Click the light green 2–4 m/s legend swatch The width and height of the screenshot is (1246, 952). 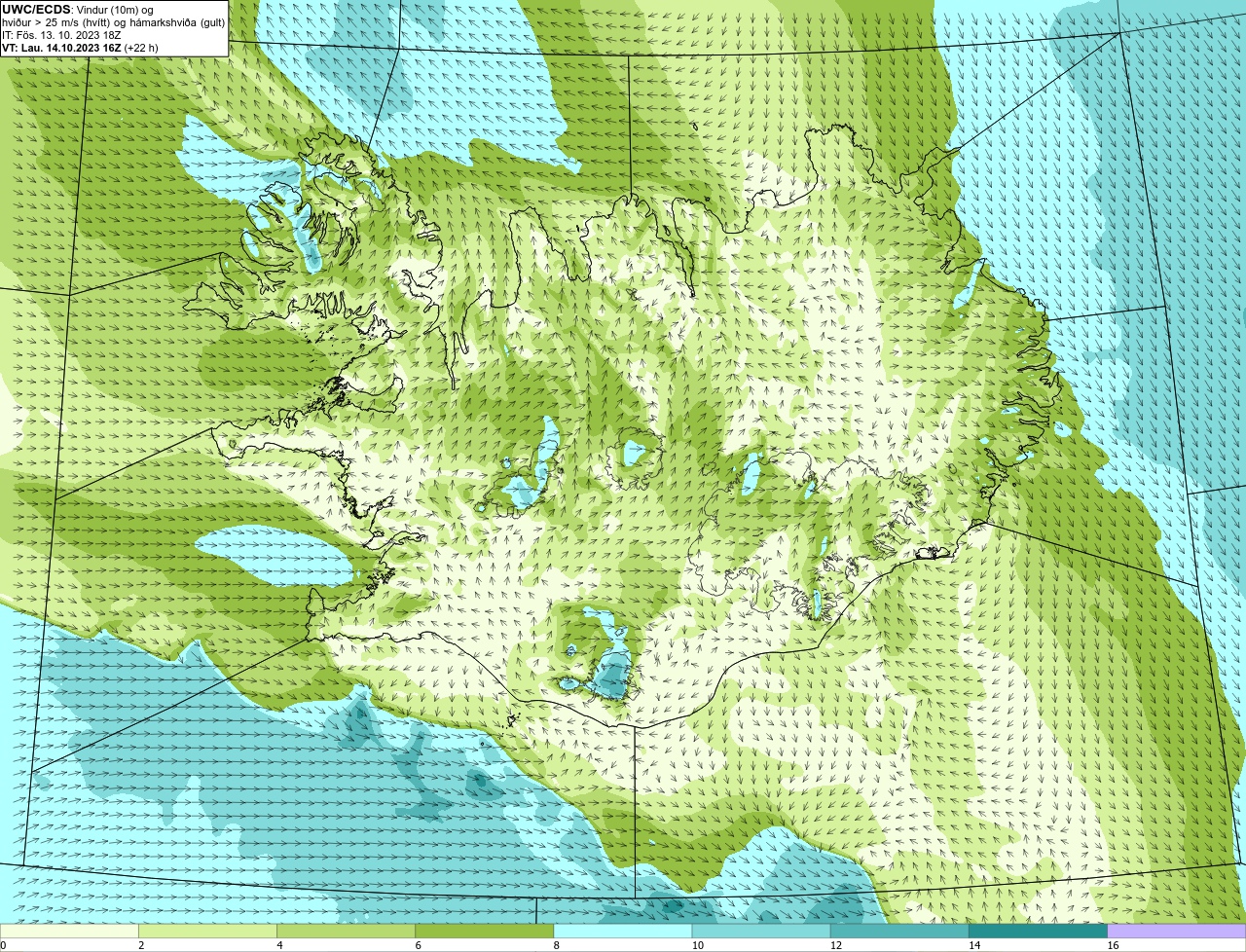click(x=207, y=931)
